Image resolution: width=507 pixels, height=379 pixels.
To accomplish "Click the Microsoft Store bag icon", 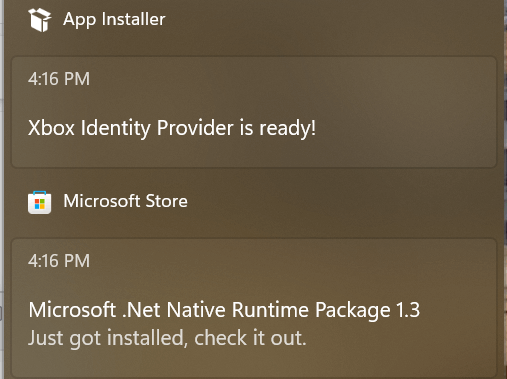I will tap(40, 202).
